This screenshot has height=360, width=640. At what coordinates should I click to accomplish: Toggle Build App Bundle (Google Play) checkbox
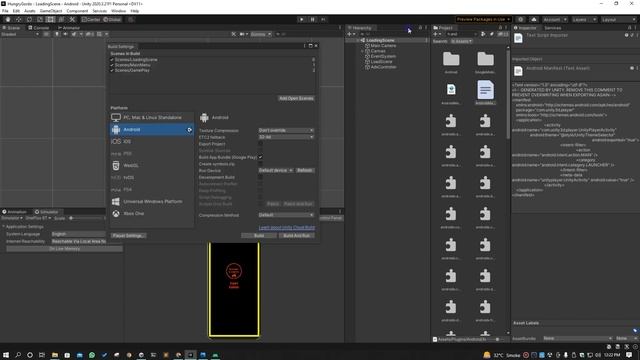coord(260,157)
